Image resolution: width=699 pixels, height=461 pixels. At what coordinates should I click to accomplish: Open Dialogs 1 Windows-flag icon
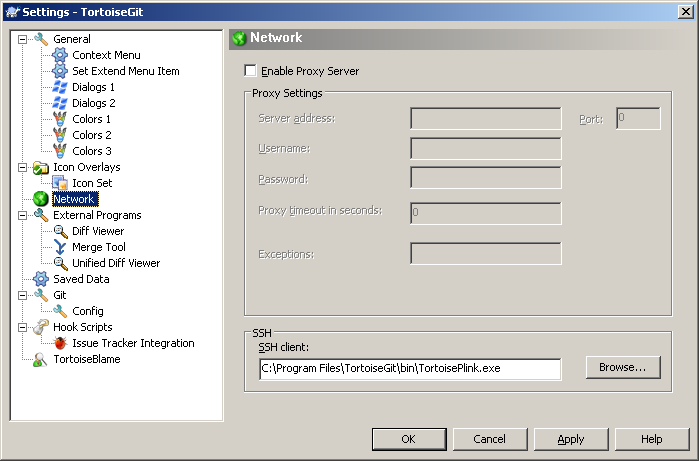60,87
